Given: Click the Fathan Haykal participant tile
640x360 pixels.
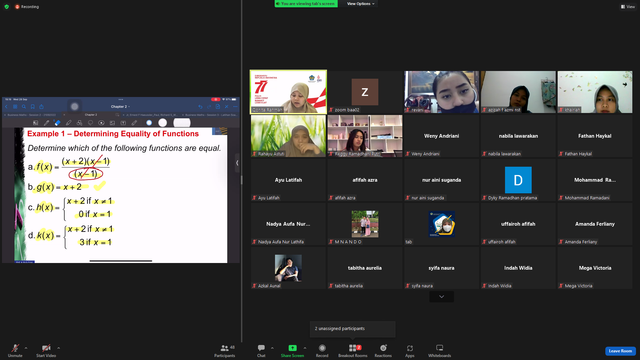Looking at the screenshot, I should (595, 136).
